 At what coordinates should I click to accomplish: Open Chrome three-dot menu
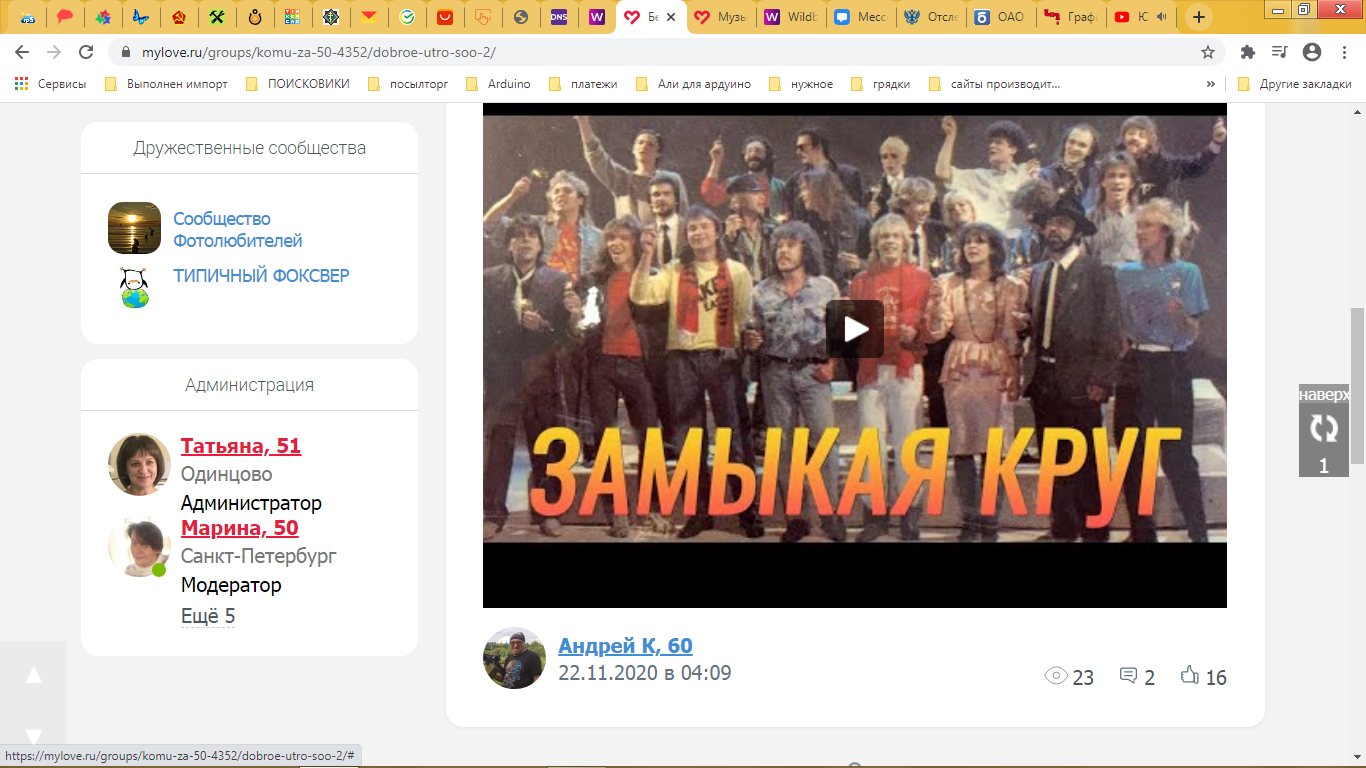[x=1343, y=52]
